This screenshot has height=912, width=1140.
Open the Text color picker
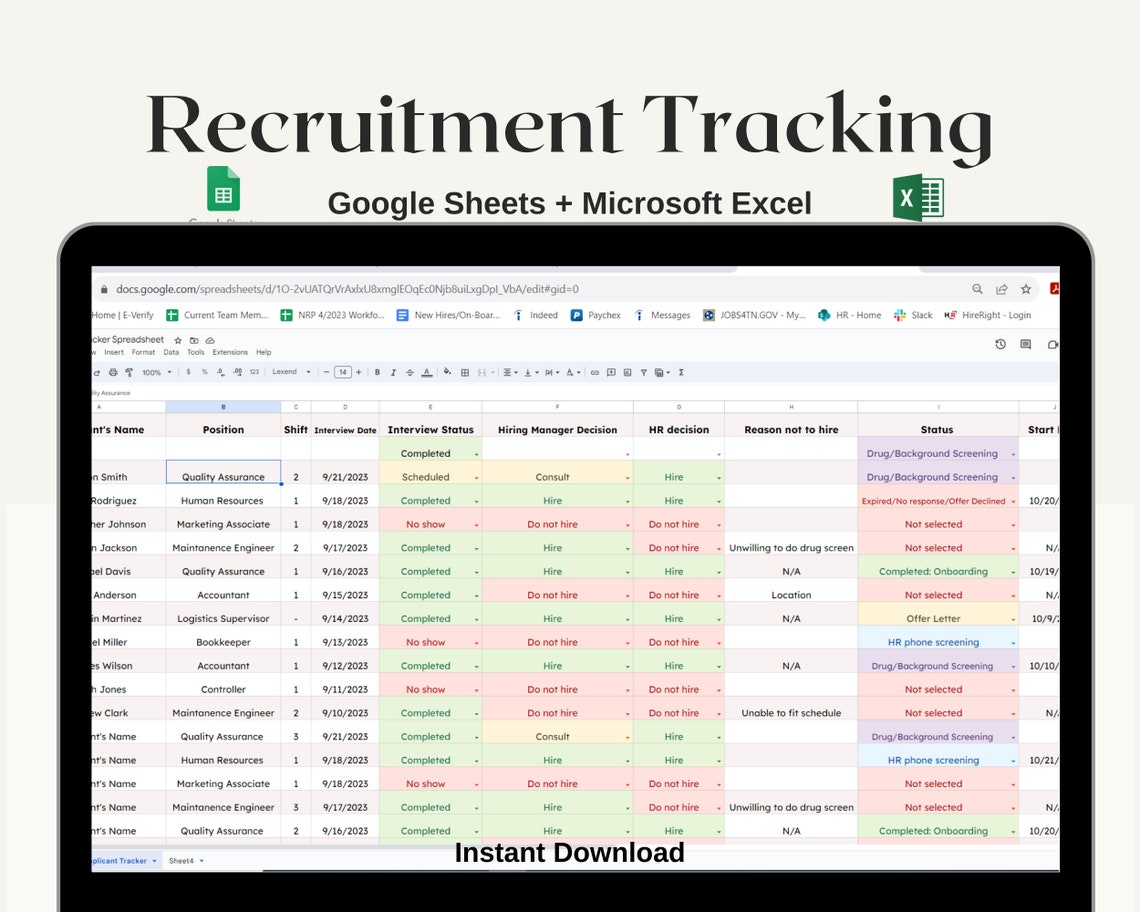426,371
